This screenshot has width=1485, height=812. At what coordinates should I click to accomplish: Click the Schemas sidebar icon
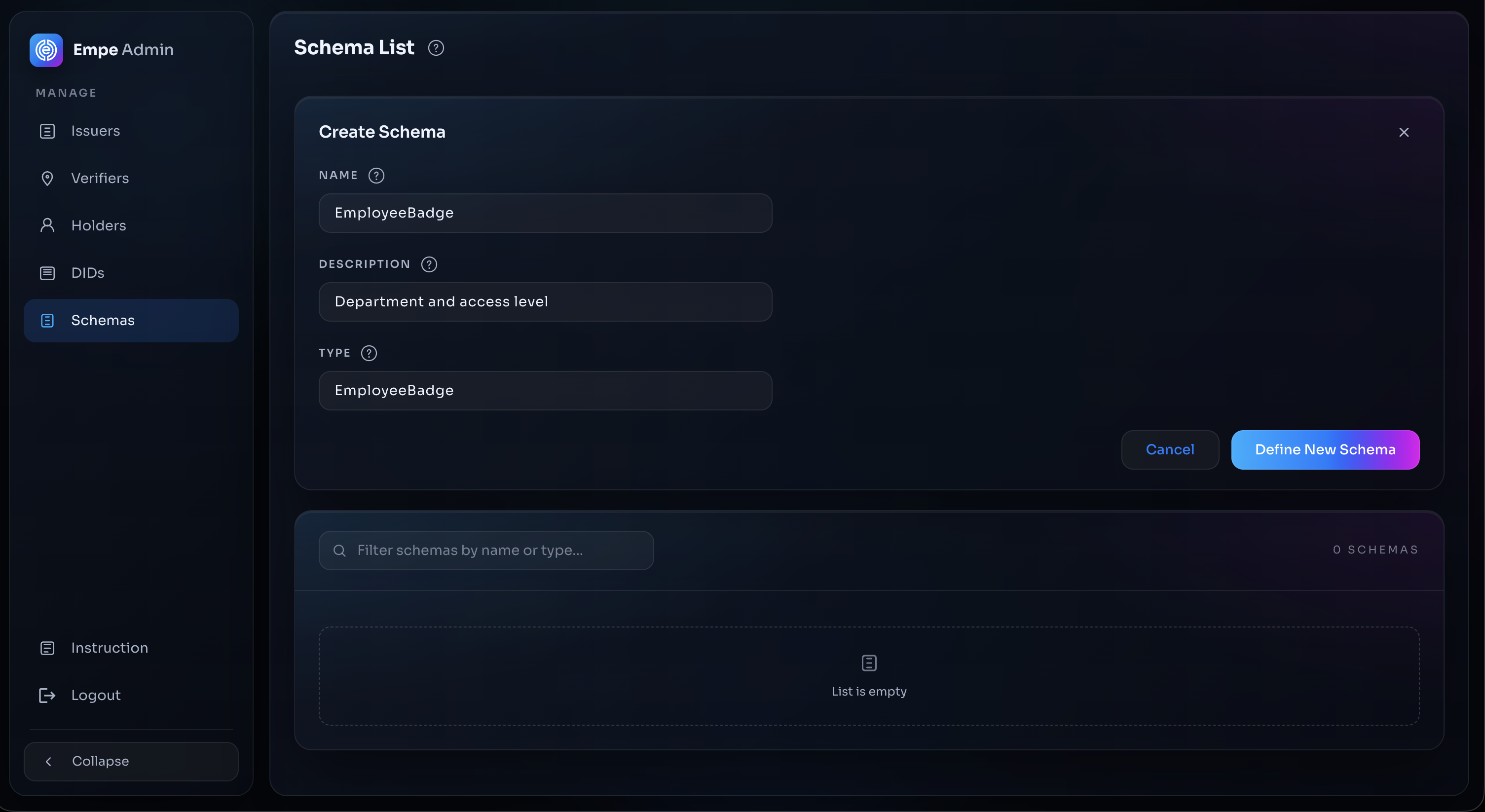point(47,321)
